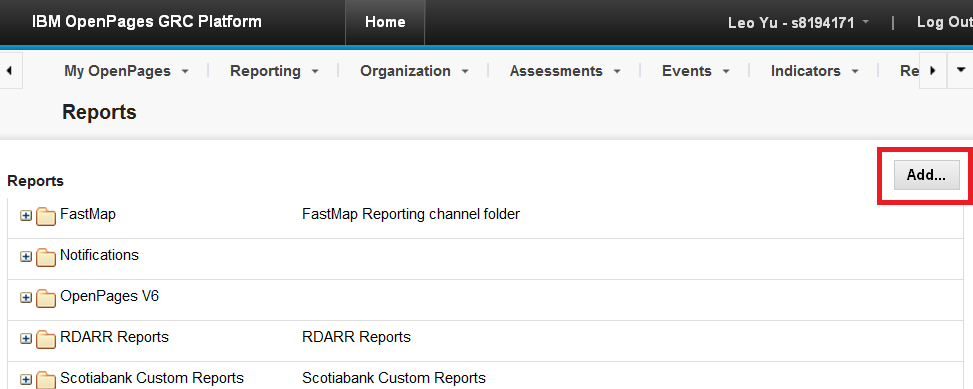The image size is (973, 389).
Task: Click the RDARR Reports folder icon
Action: point(46,339)
